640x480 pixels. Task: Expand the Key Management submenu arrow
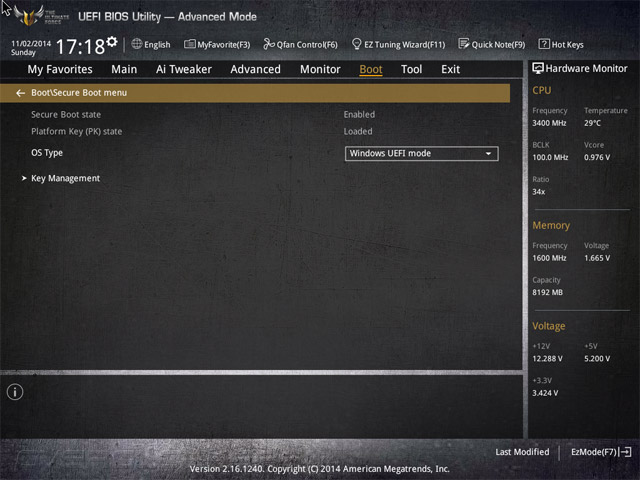[x=24, y=178]
